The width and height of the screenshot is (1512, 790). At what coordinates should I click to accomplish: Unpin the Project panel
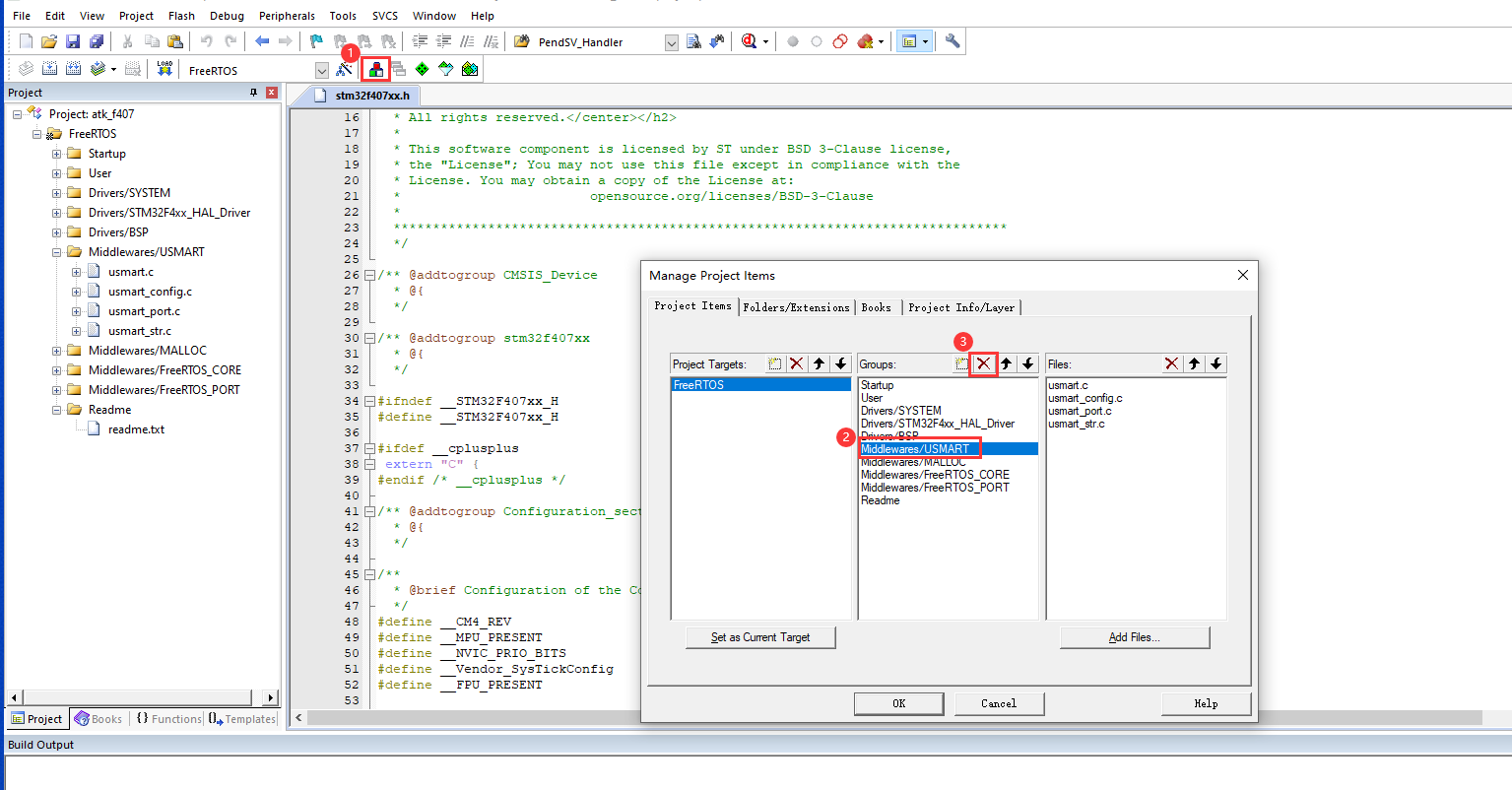252,92
